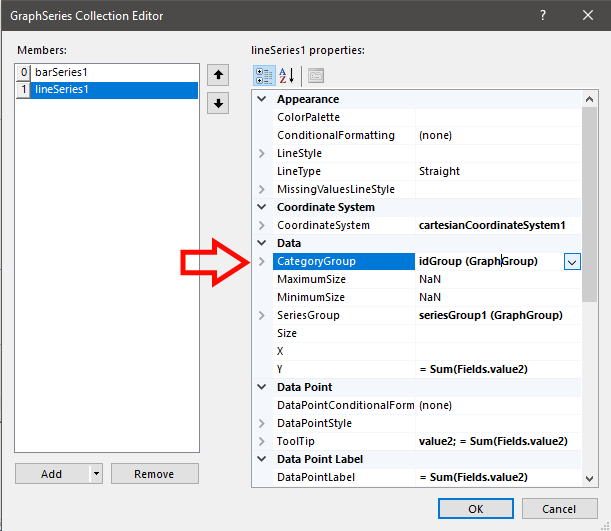Expand the LineStyle property
Image resolution: width=611 pixels, height=531 pixels.
[x=263, y=153]
